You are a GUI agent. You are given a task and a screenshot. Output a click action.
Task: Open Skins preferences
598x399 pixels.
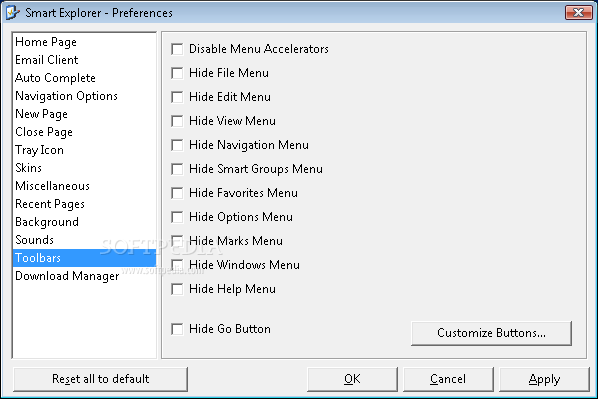pos(84,168)
